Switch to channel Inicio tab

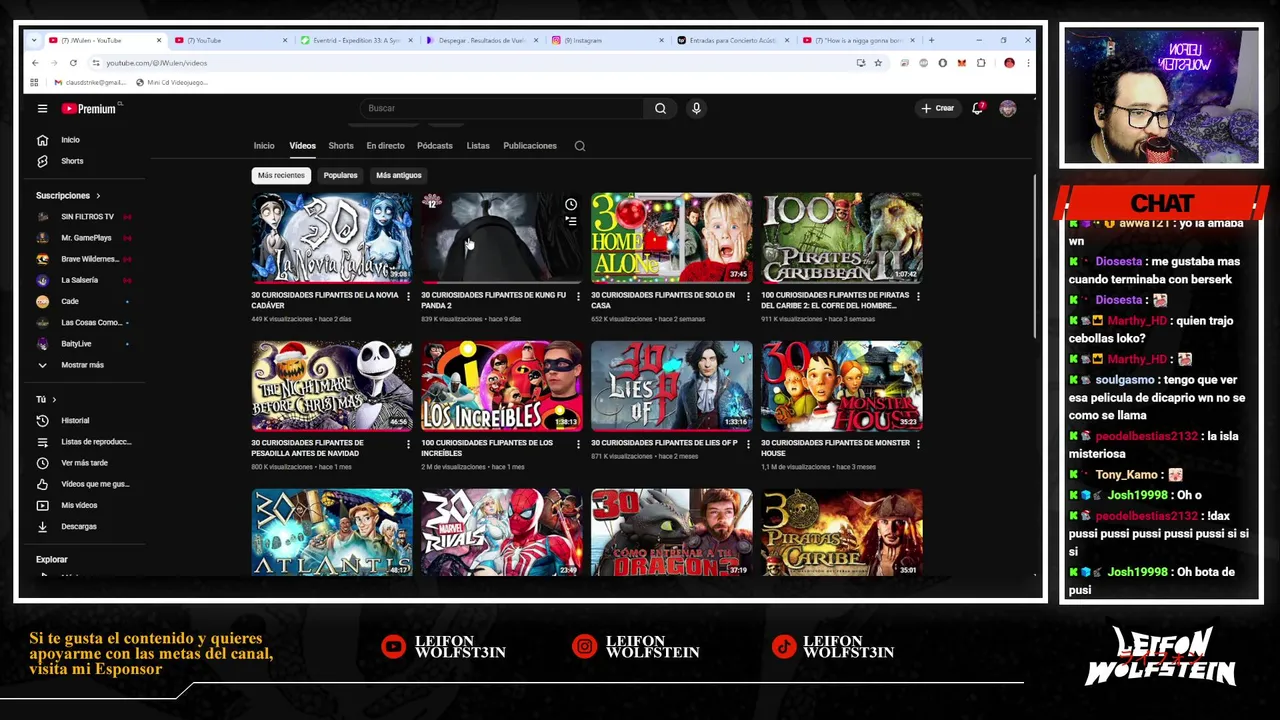click(264, 146)
